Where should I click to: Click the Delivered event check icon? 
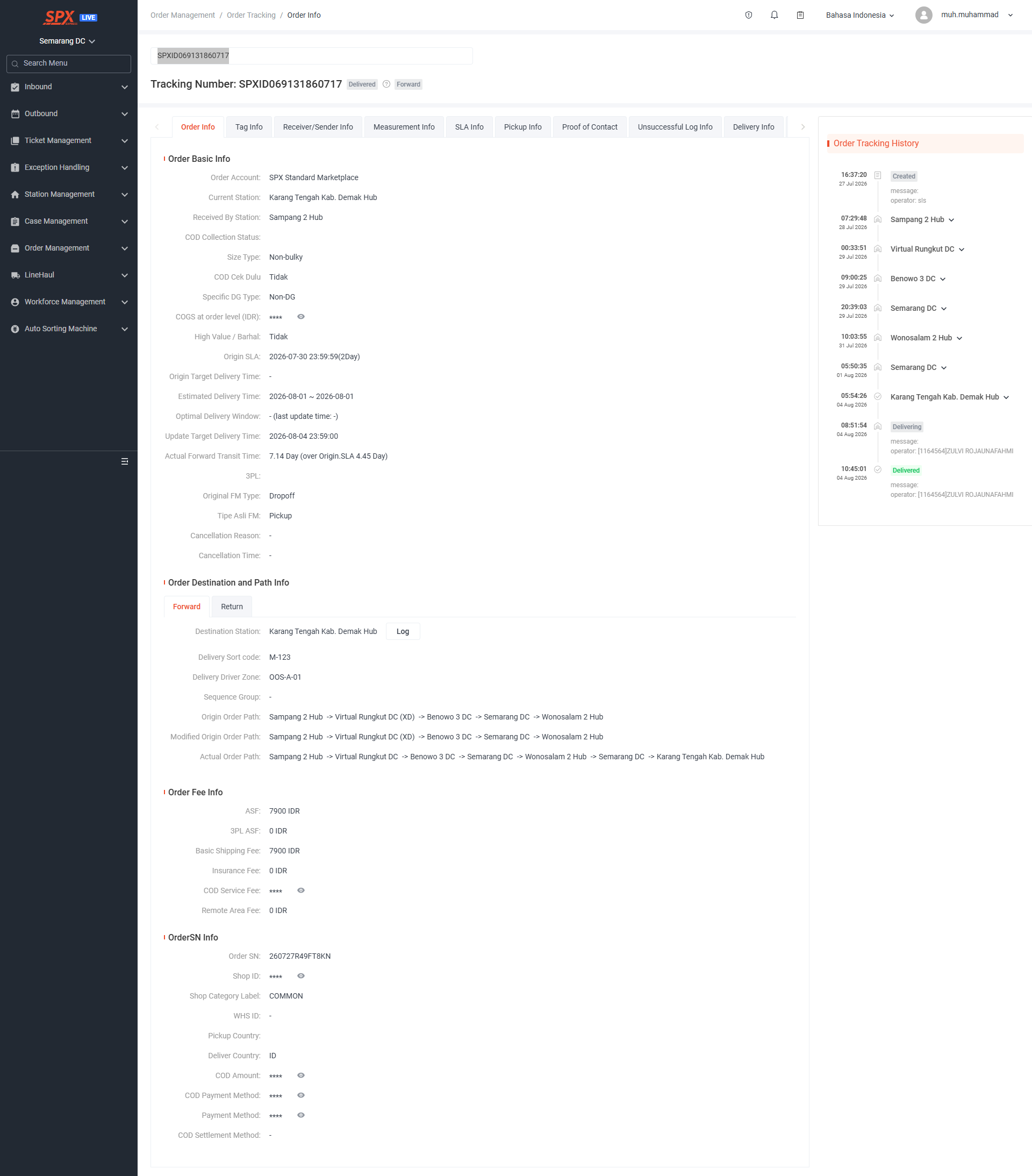coord(878,469)
